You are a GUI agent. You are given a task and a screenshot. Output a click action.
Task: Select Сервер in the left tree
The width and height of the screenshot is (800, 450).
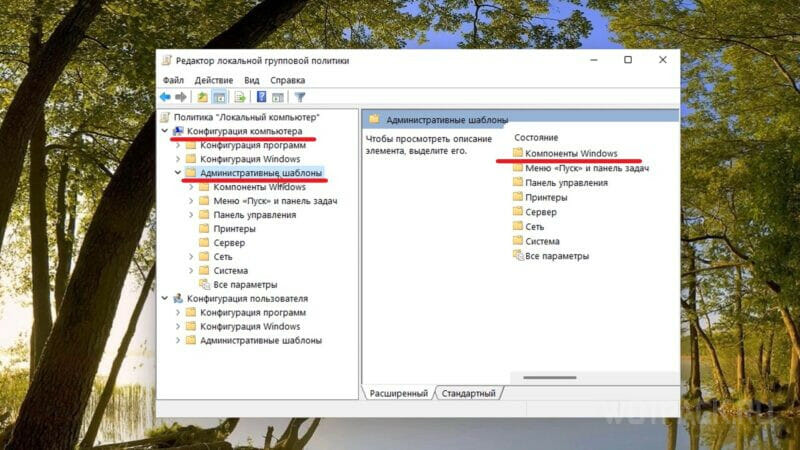[229, 243]
